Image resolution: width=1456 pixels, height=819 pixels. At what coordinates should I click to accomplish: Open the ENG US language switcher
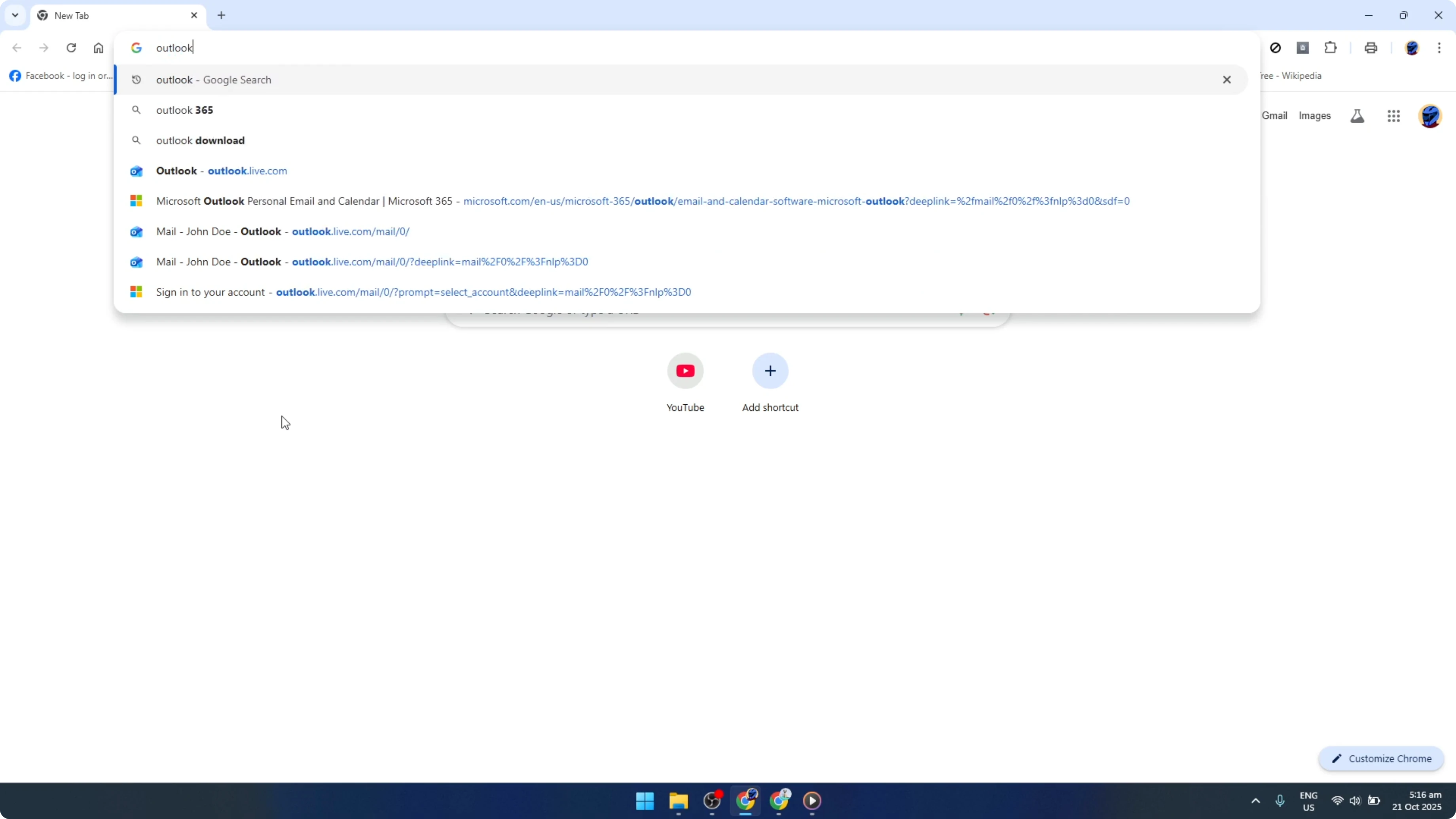click(1308, 801)
